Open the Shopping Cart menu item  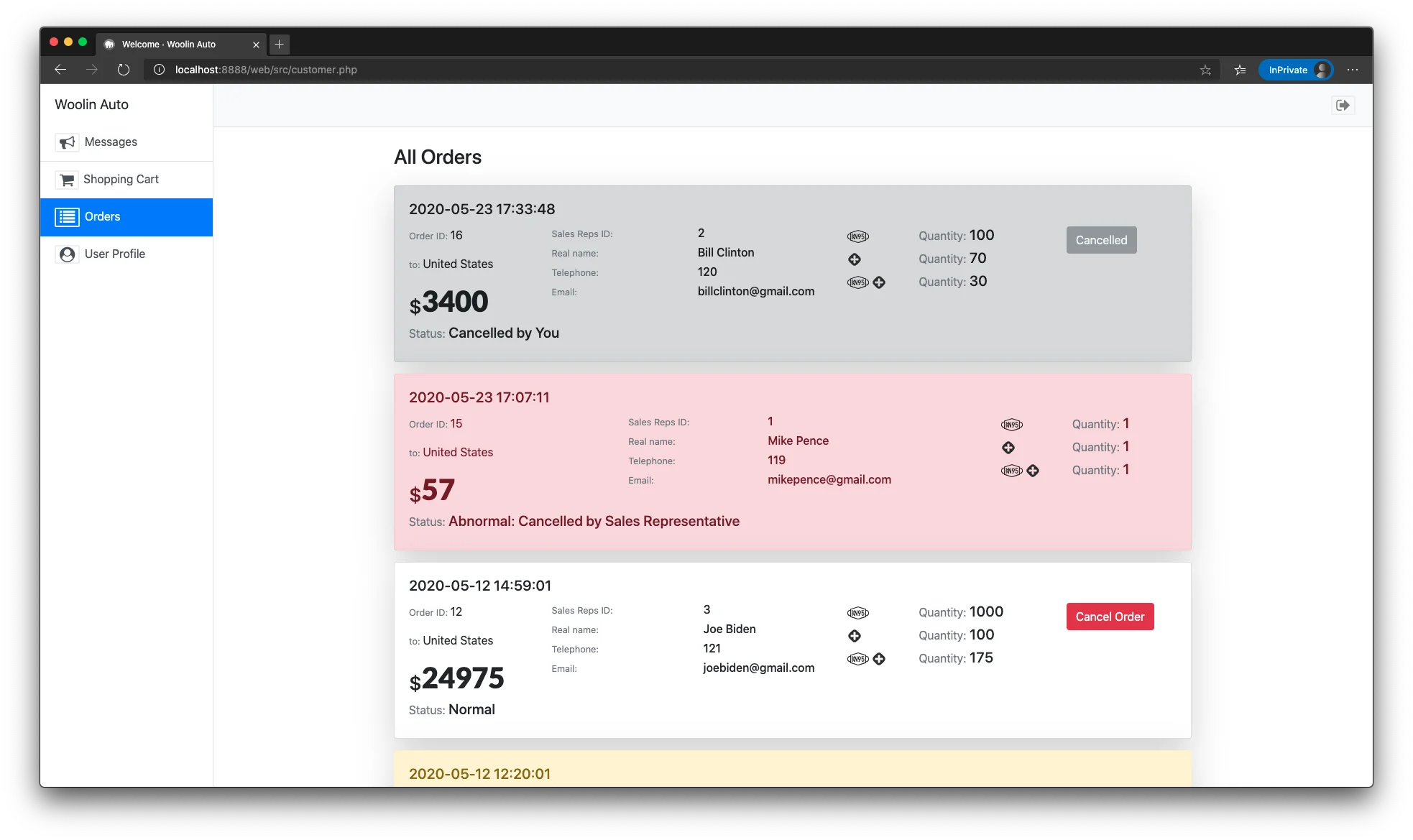121,180
